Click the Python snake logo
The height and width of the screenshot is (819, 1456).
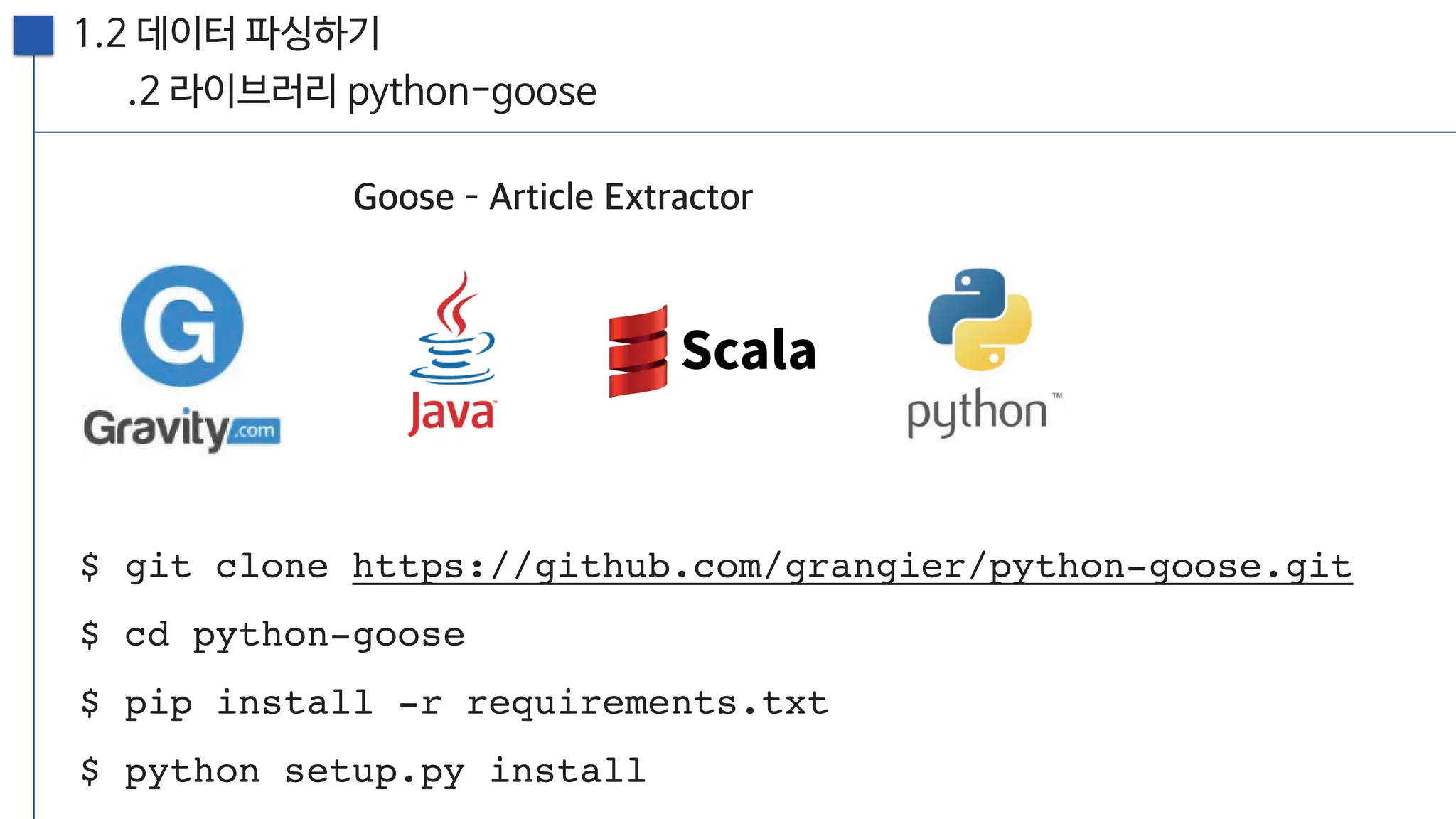980,319
